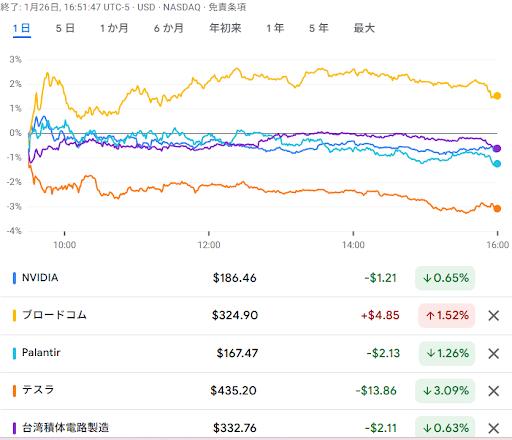Open the 免責条項 disclaimer link

[x=227, y=7]
